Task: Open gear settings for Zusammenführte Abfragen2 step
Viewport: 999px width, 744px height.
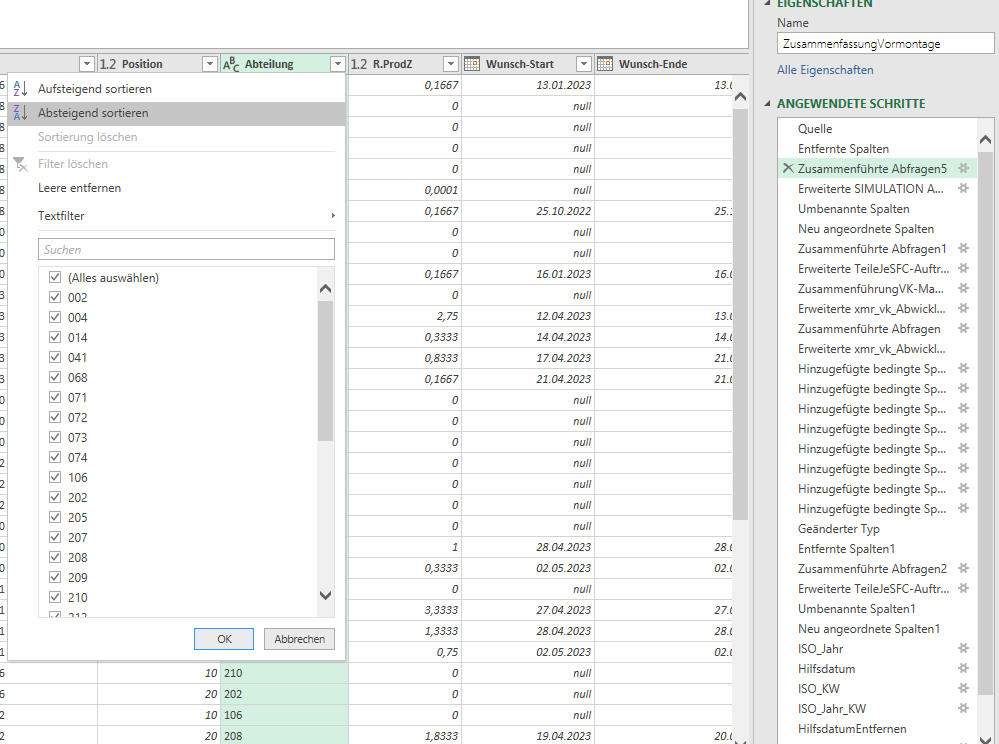Action: click(x=963, y=568)
